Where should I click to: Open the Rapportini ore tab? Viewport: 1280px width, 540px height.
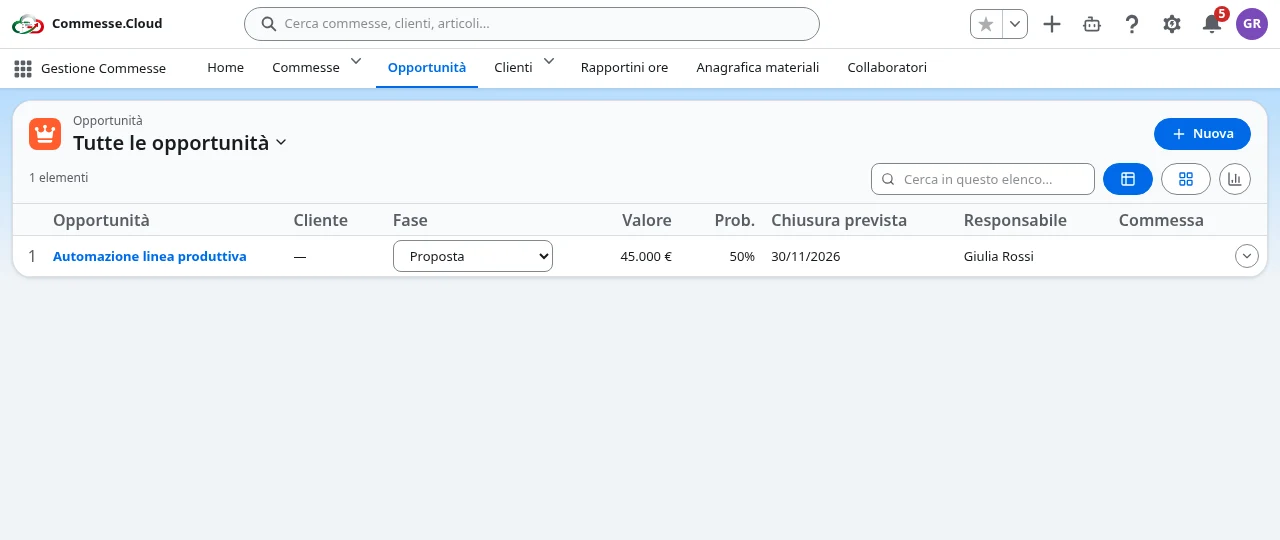(x=625, y=68)
